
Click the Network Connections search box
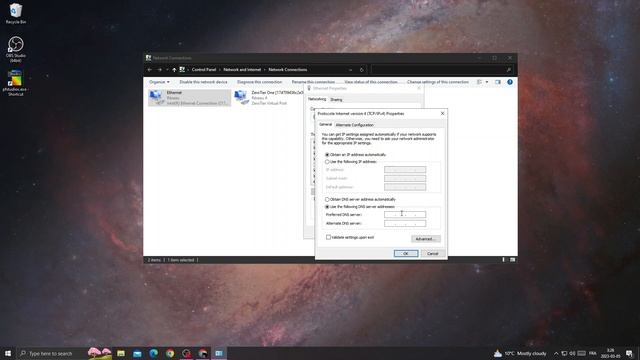pyautogui.click(x=441, y=70)
